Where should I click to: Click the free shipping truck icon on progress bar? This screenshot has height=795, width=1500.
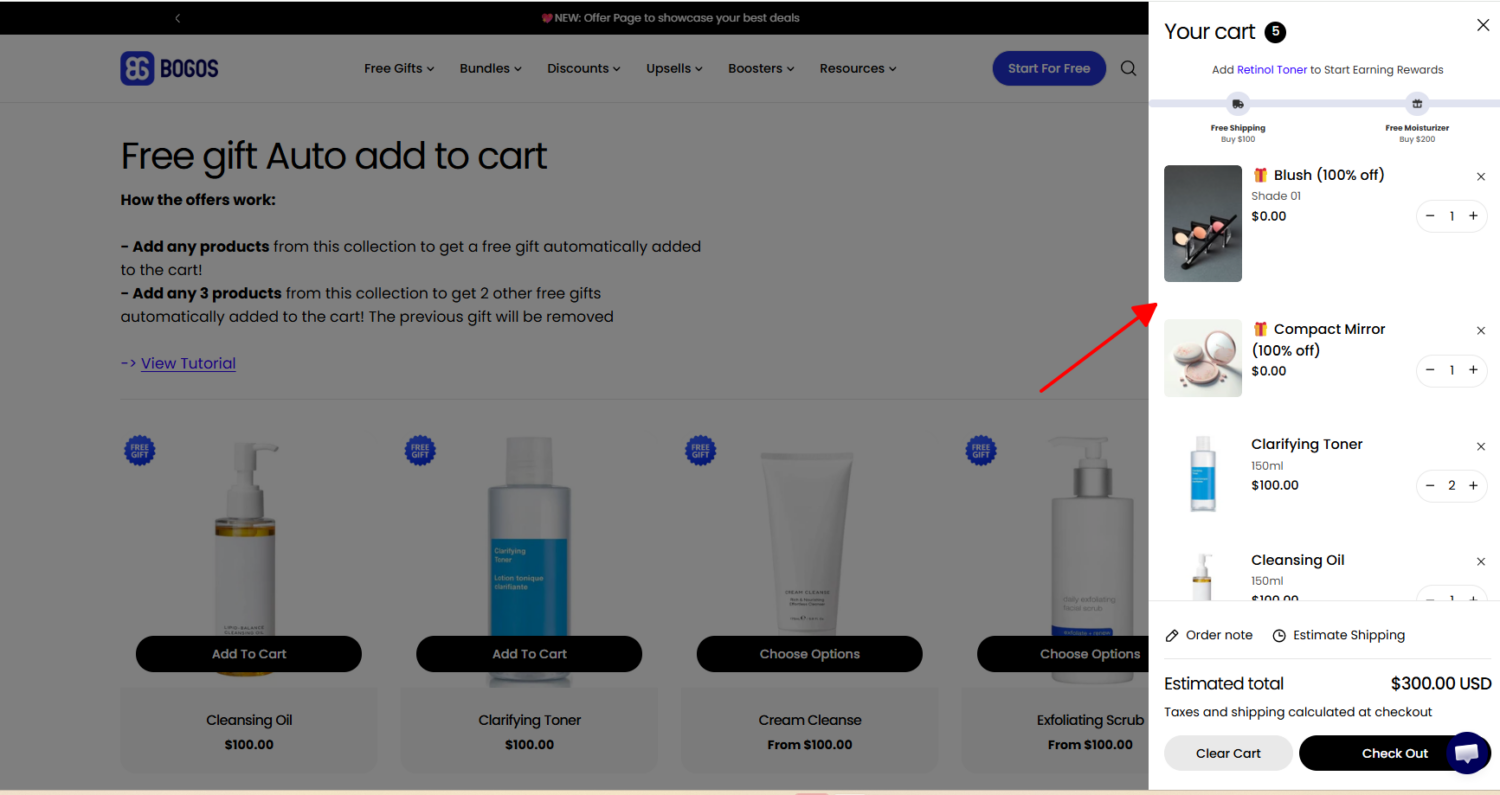coord(1238,103)
